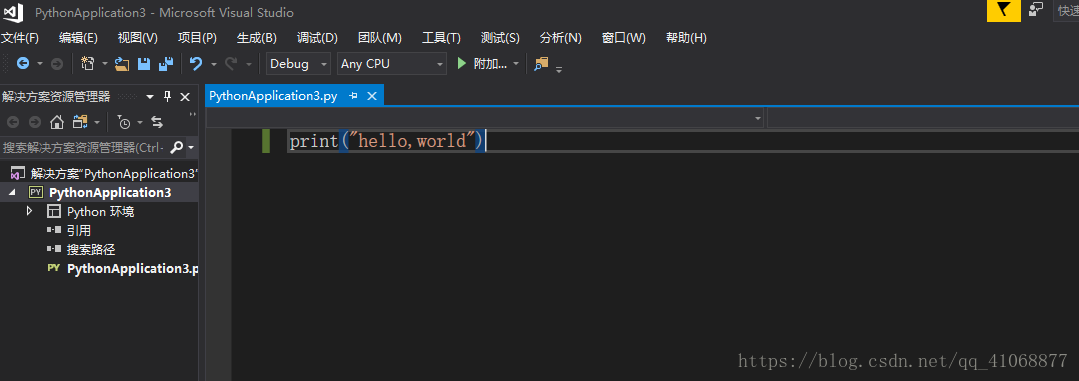Select the 引用 references node

78,230
